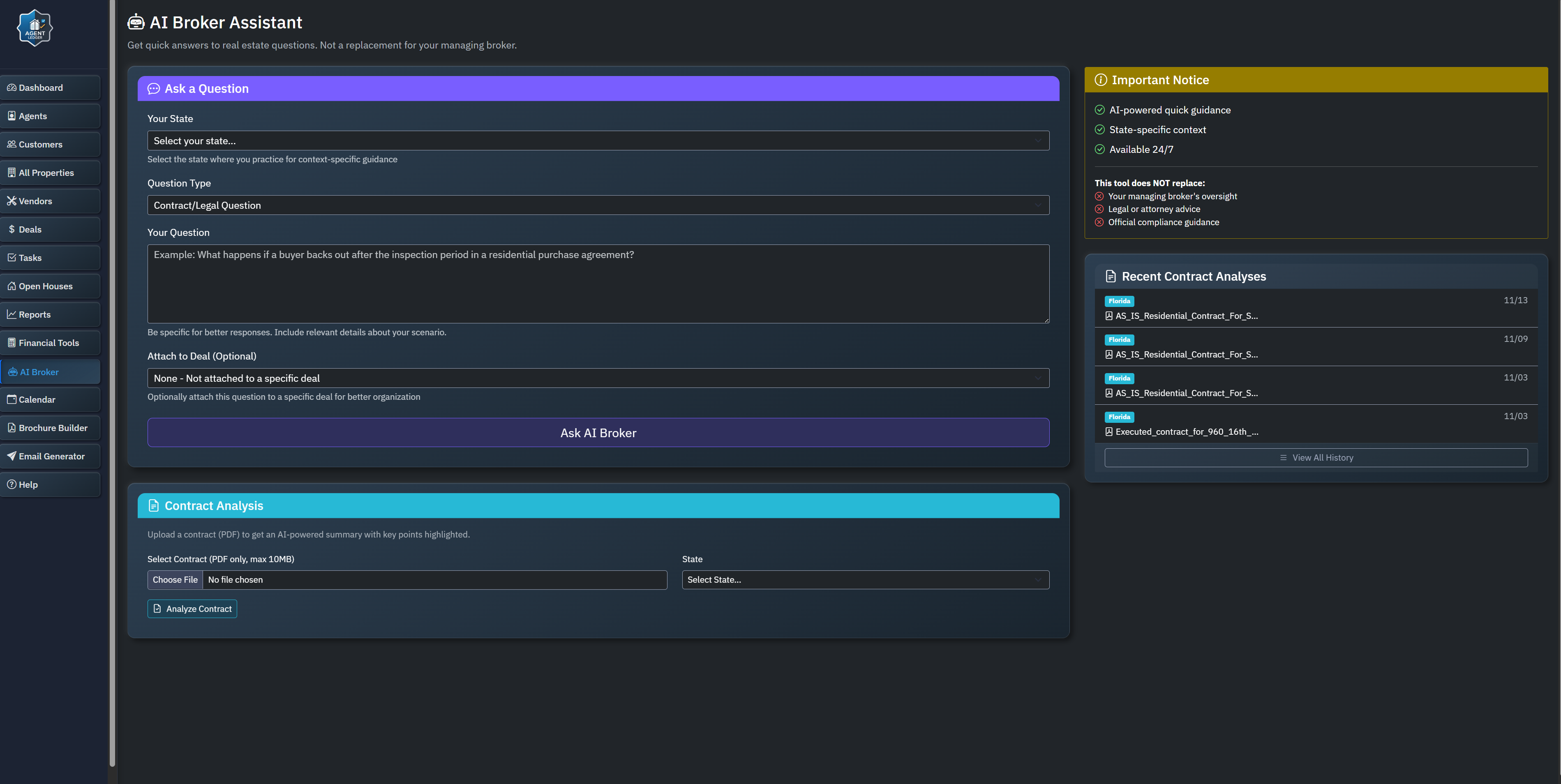
Task: Click the Email Generator paper plane icon
Action: click(x=12, y=456)
